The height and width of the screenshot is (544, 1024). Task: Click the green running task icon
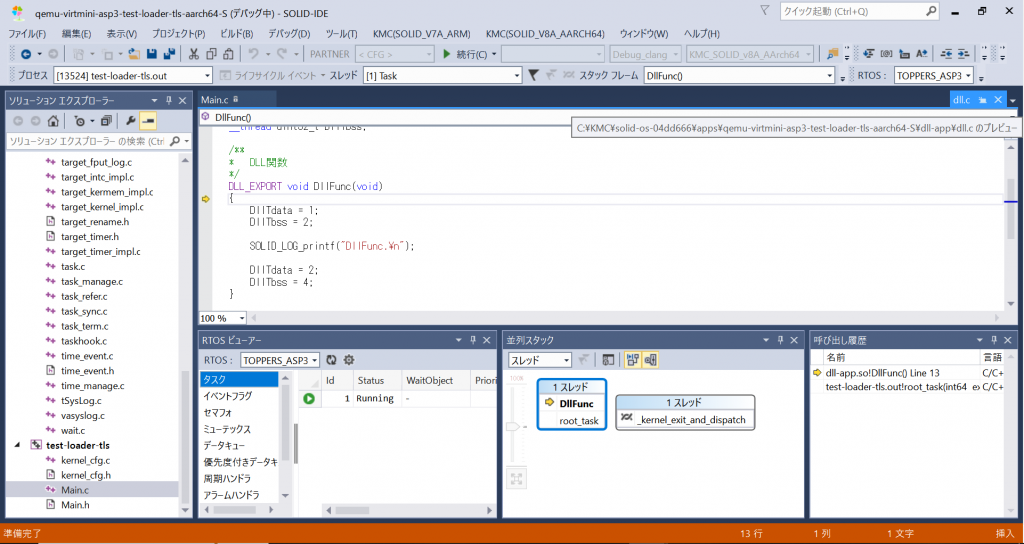click(309, 398)
